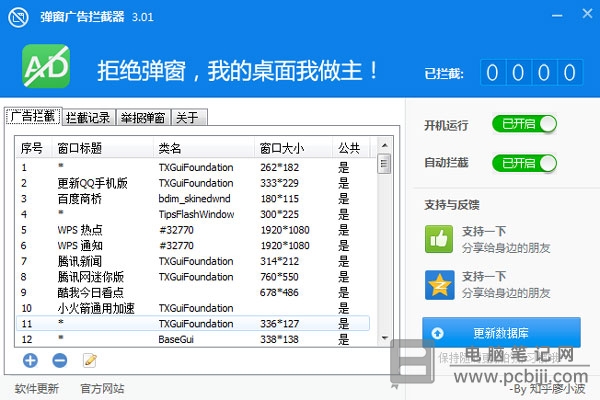Switch to the 拦截记录 tab
The image size is (600, 400).
(x=88, y=118)
